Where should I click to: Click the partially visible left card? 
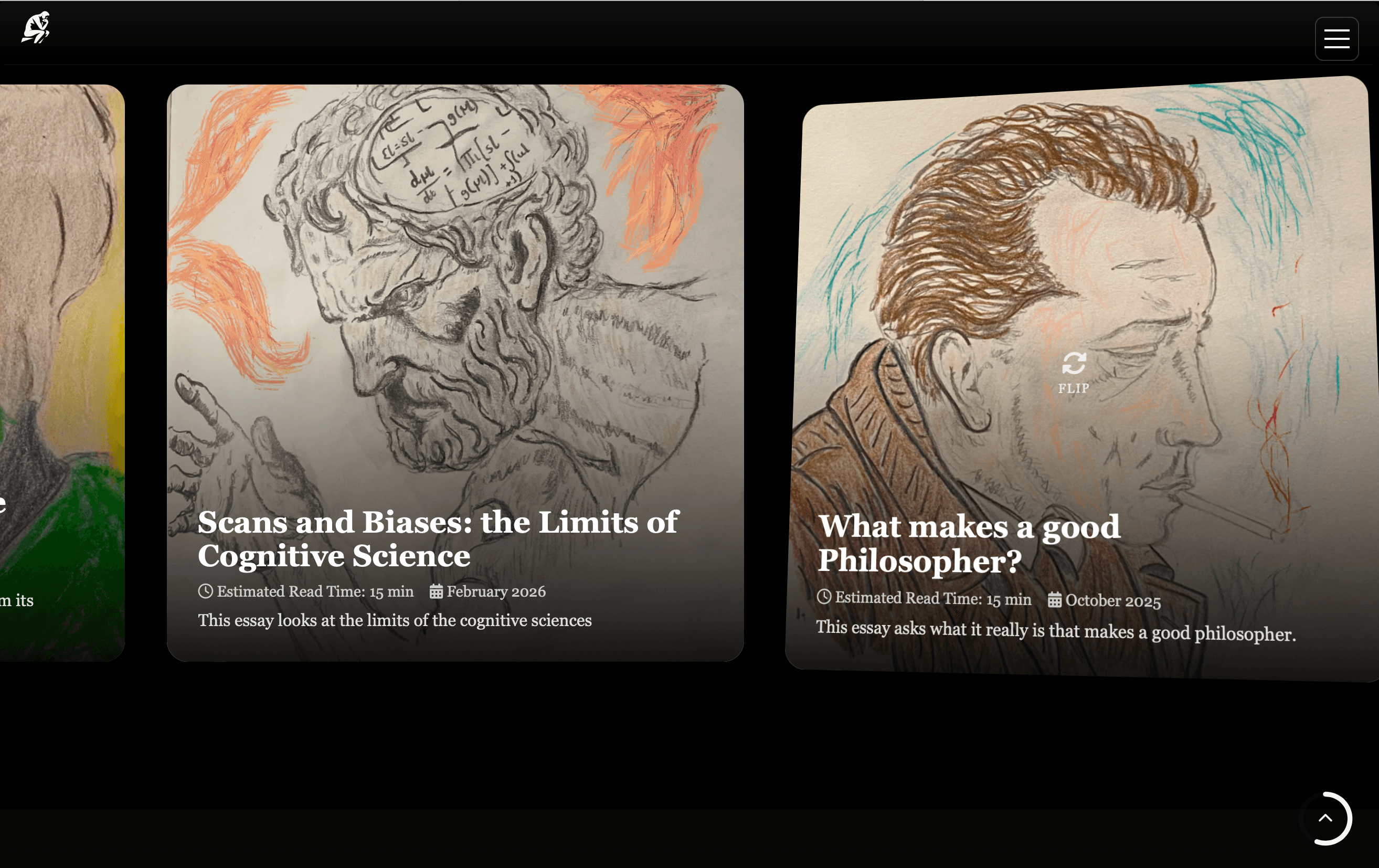click(x=62, y=373)
